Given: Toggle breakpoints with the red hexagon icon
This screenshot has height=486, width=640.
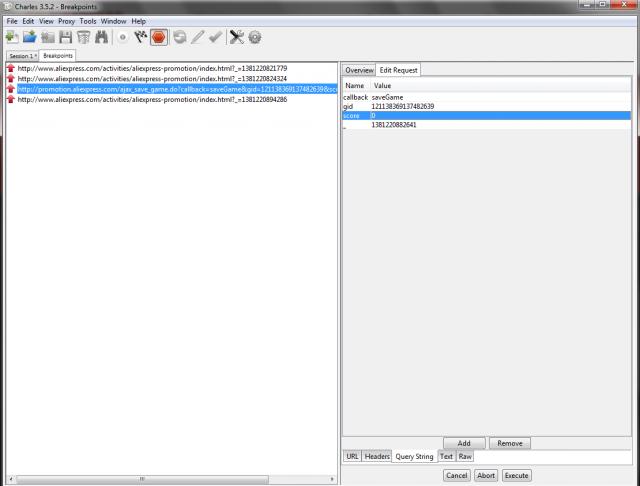Looking at the screenshot, I should coord(159,37).
